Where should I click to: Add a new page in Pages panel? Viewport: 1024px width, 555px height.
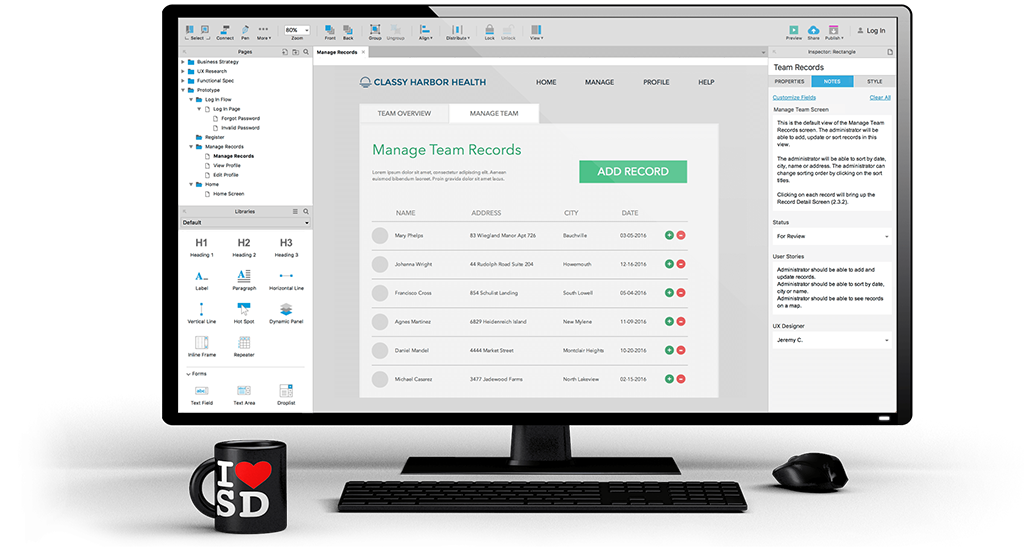pos(285,52)
